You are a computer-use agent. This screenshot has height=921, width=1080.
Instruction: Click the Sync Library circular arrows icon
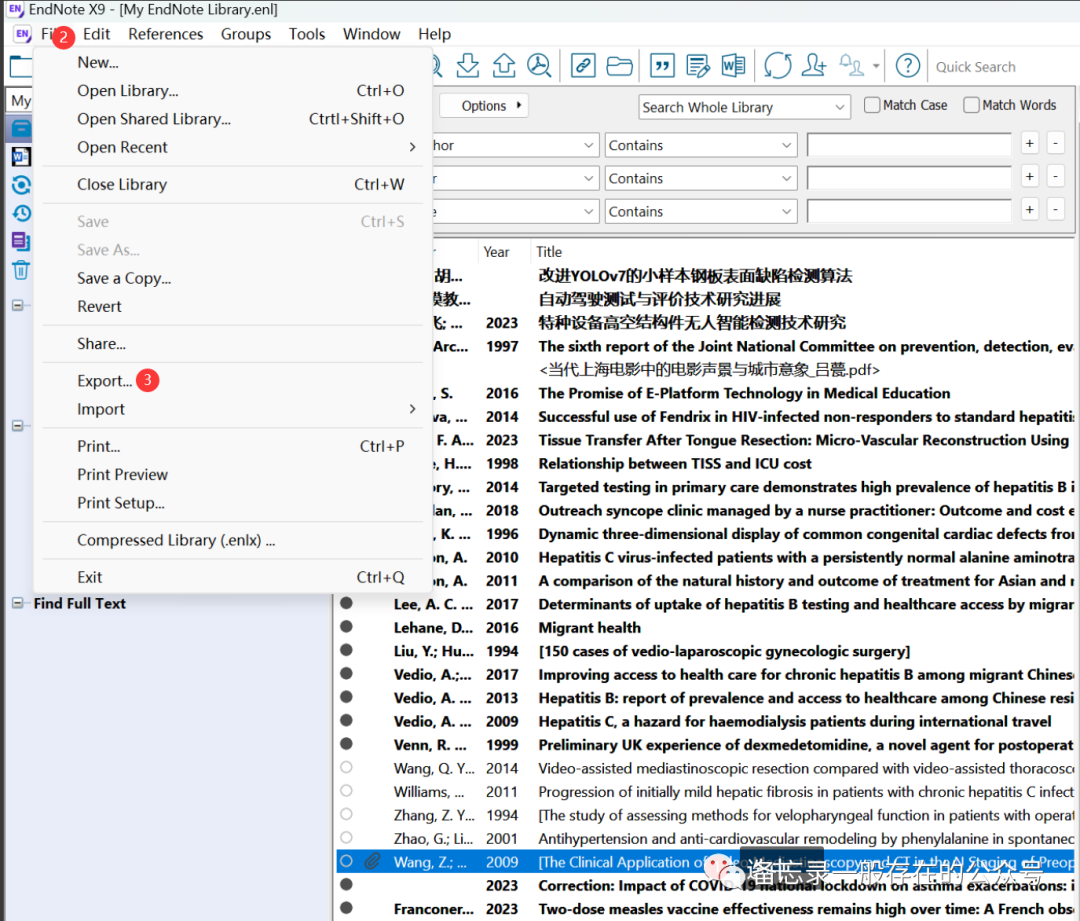[x=778, y=66]
